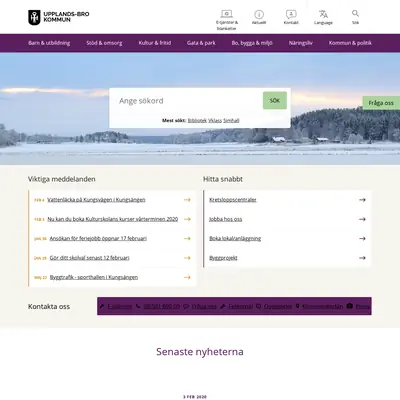
Task: Open the Jobba hos oss link
Action: pyautogui.click(x=226, y=219)
